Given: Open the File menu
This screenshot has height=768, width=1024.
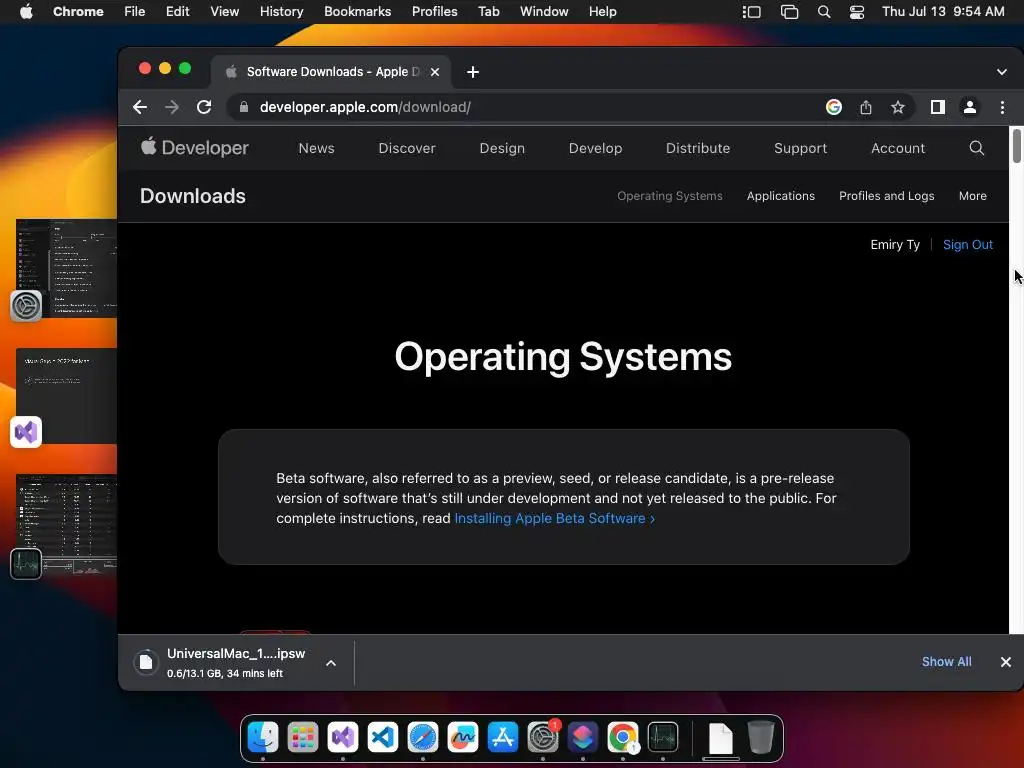Looking at the screenshot, I should click(135, 12).
